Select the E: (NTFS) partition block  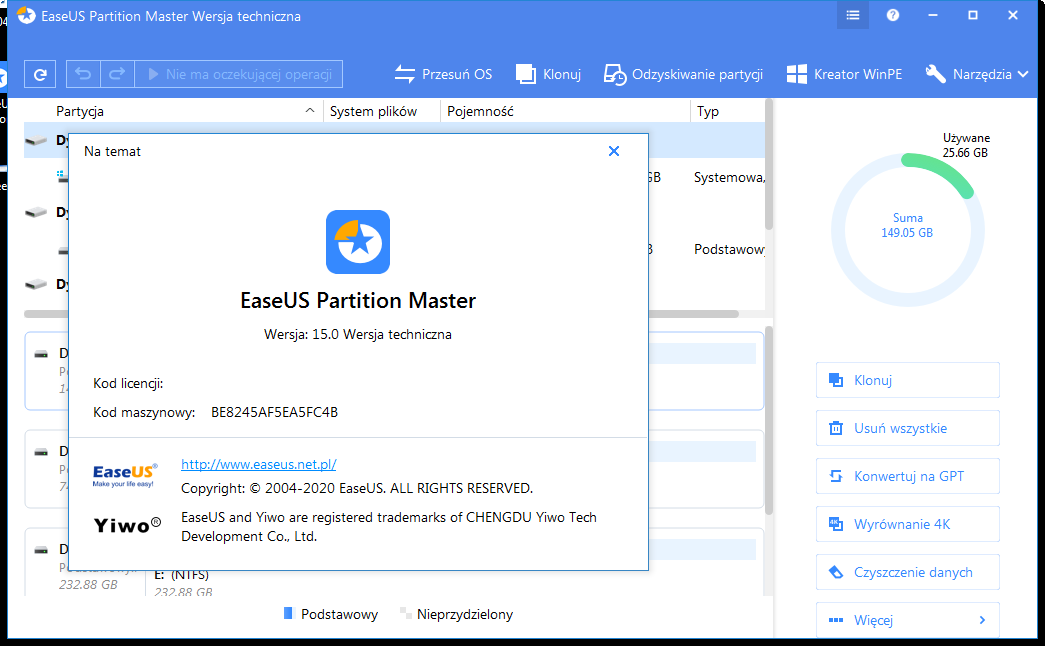[183, 581]
